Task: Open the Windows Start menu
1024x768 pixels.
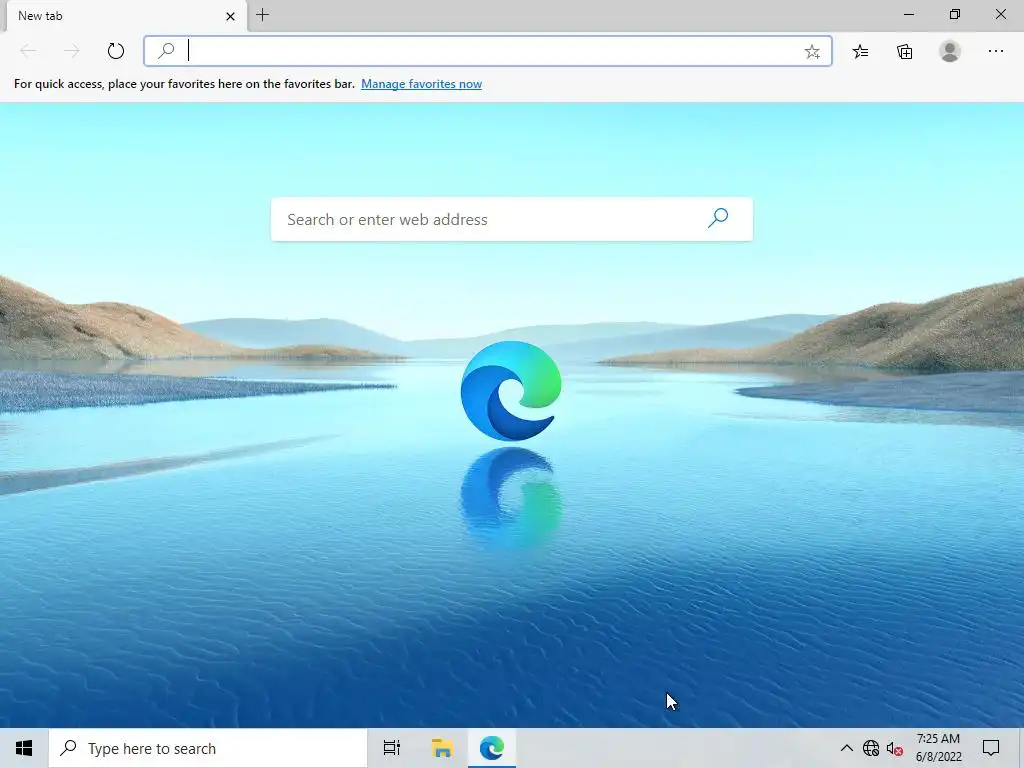Action: pos(24,748)
